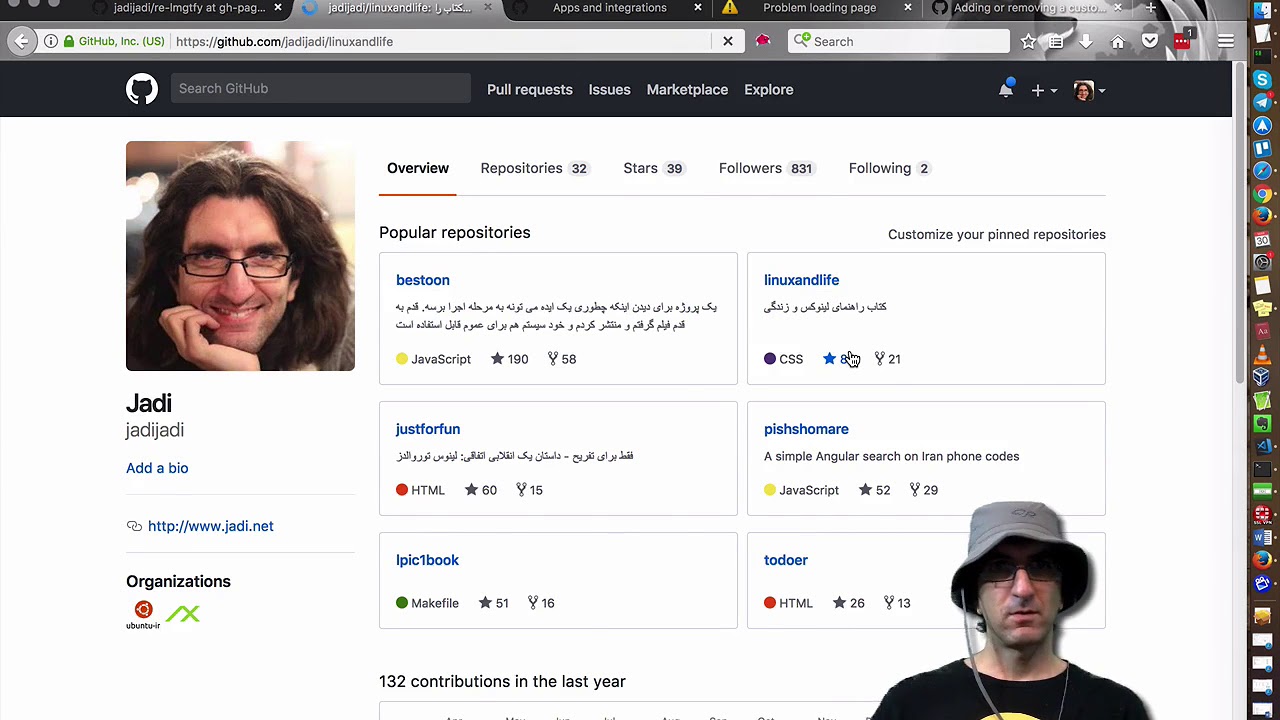Click the Search GitHub field
The image size is (1280, 720).
coord(320,89)
